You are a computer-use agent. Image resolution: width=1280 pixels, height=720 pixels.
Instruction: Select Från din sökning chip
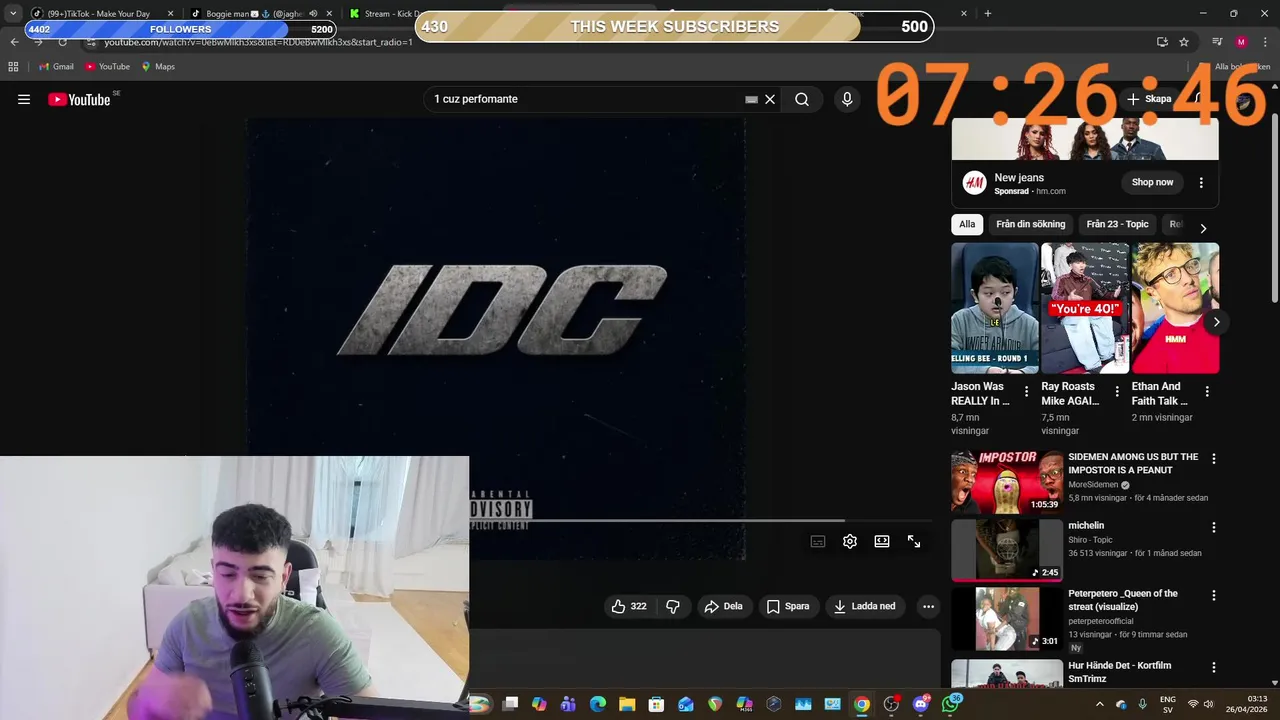[1030, 224]
